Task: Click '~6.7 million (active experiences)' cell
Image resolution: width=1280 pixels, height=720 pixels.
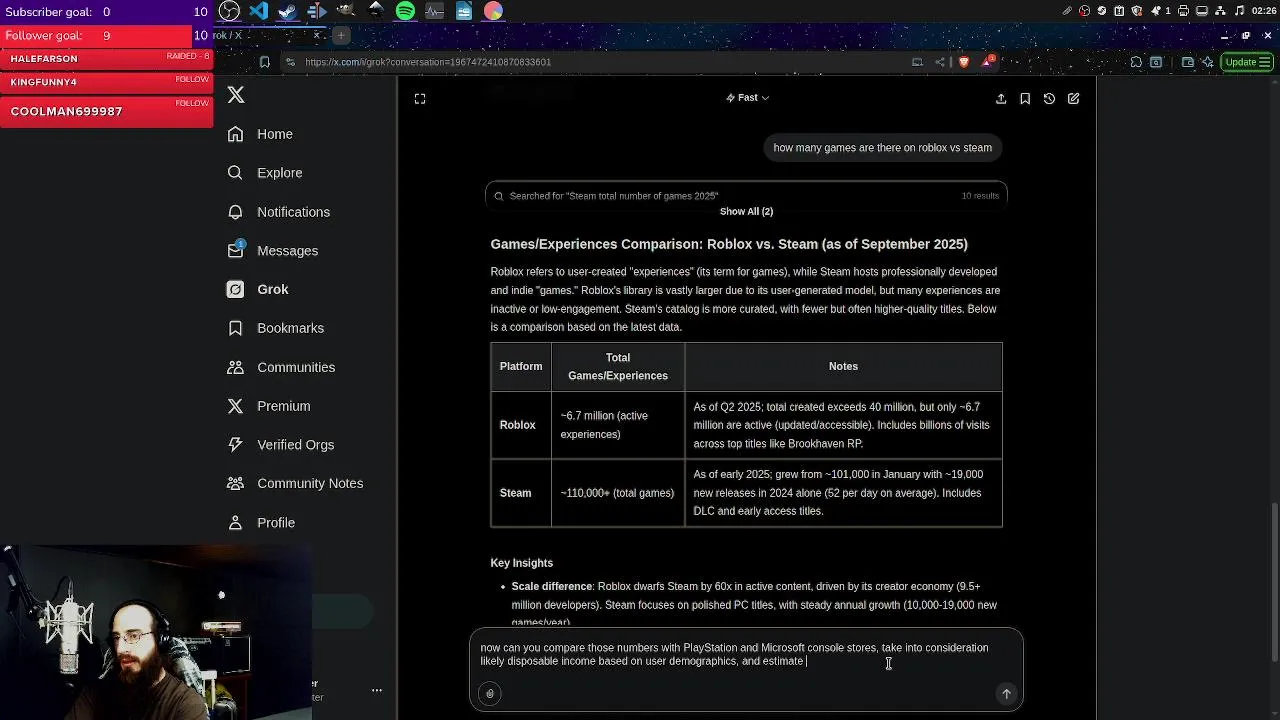Action: pos(618,425)
